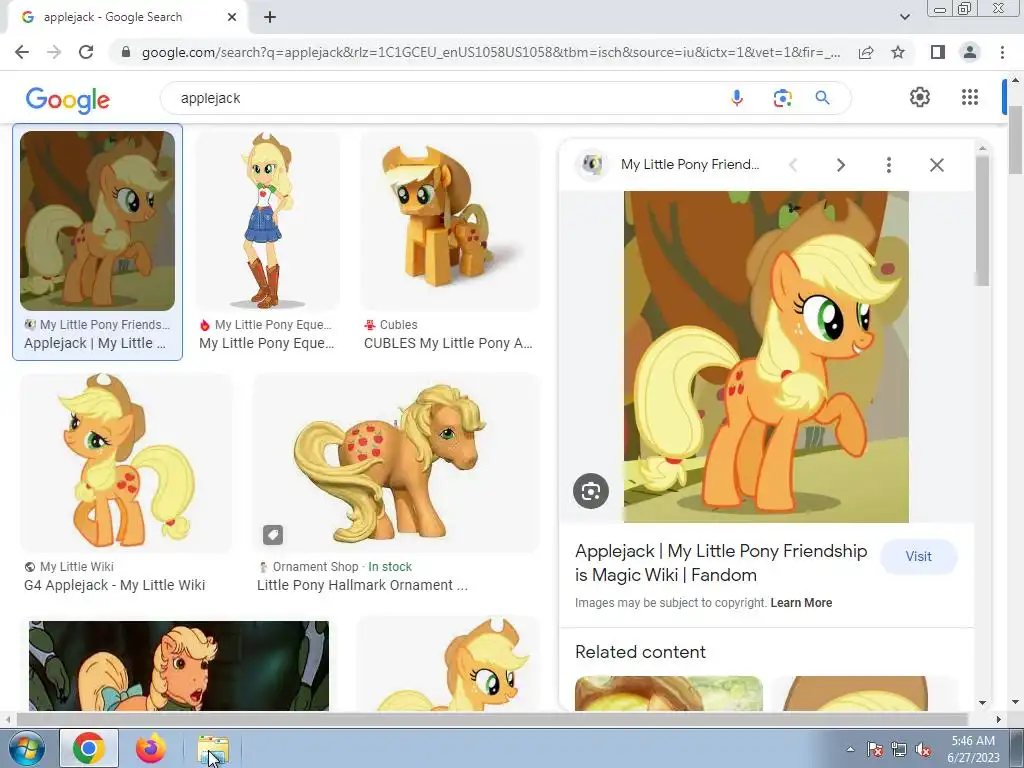Select the first Applejack wiki thumbnail

click(x=97, y=220)
